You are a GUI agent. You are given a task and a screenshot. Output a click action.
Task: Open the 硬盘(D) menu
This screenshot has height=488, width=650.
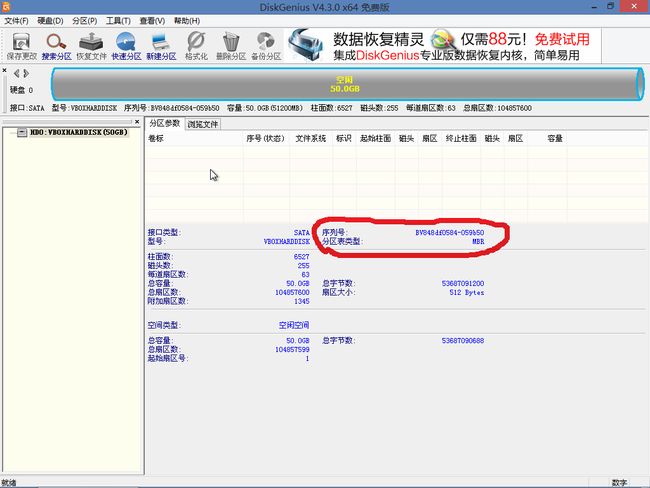click(x=50, y=21)
